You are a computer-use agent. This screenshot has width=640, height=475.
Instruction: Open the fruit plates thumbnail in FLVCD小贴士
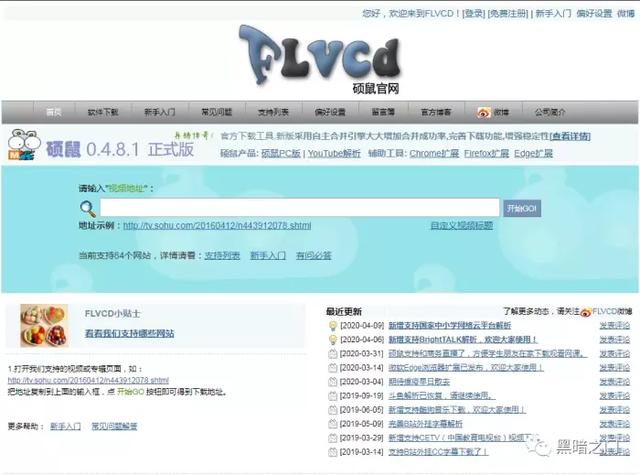coord(44,325)
